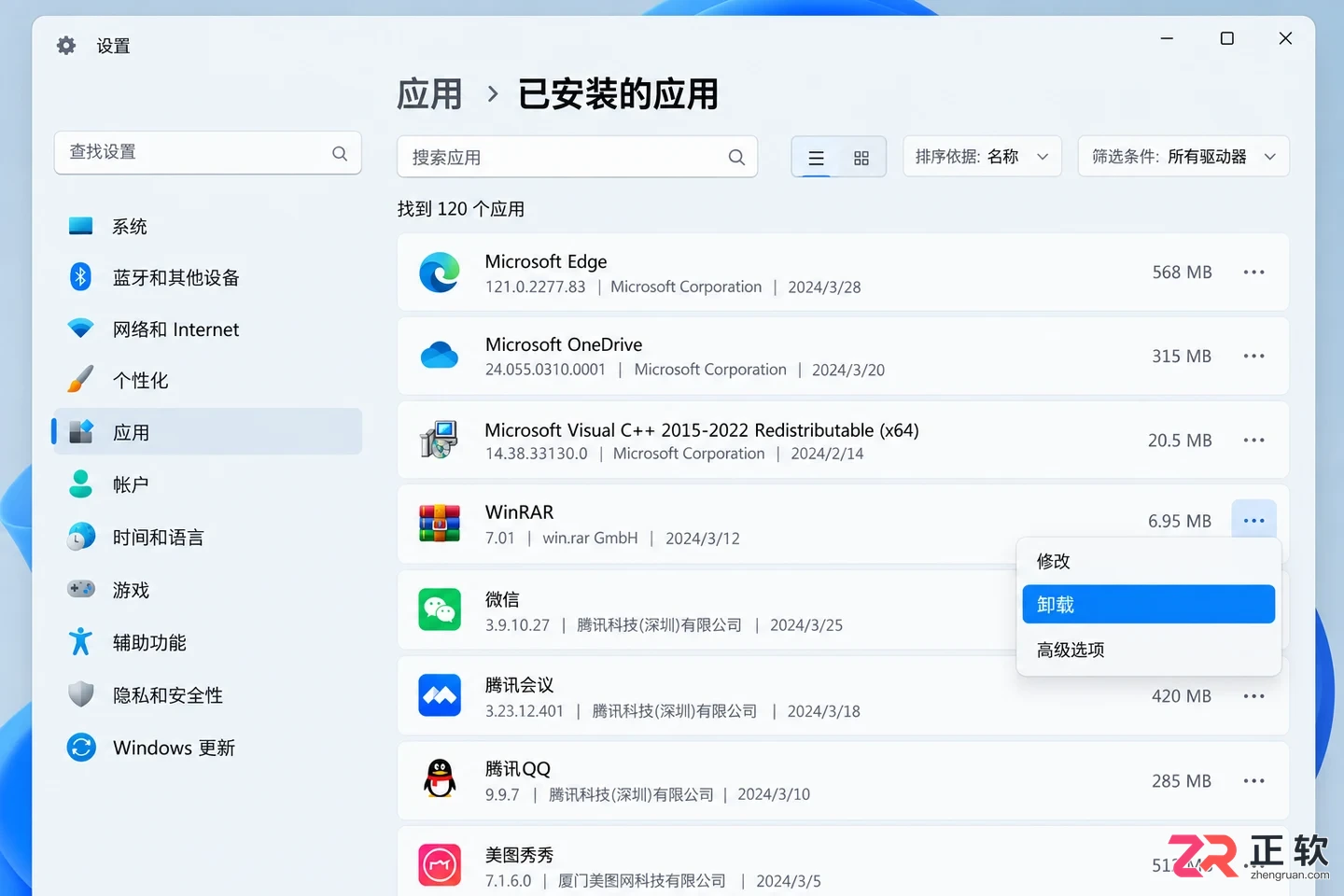This screenshot has width=1344, height=896.
Task: Choose 修改 from the WinRAR menu
Action: pyautogui.click(x=1148, y=561)
